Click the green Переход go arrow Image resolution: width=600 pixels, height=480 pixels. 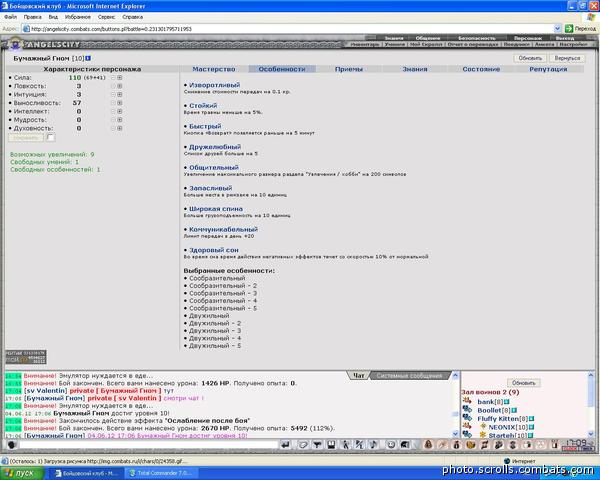pos(569,29)
